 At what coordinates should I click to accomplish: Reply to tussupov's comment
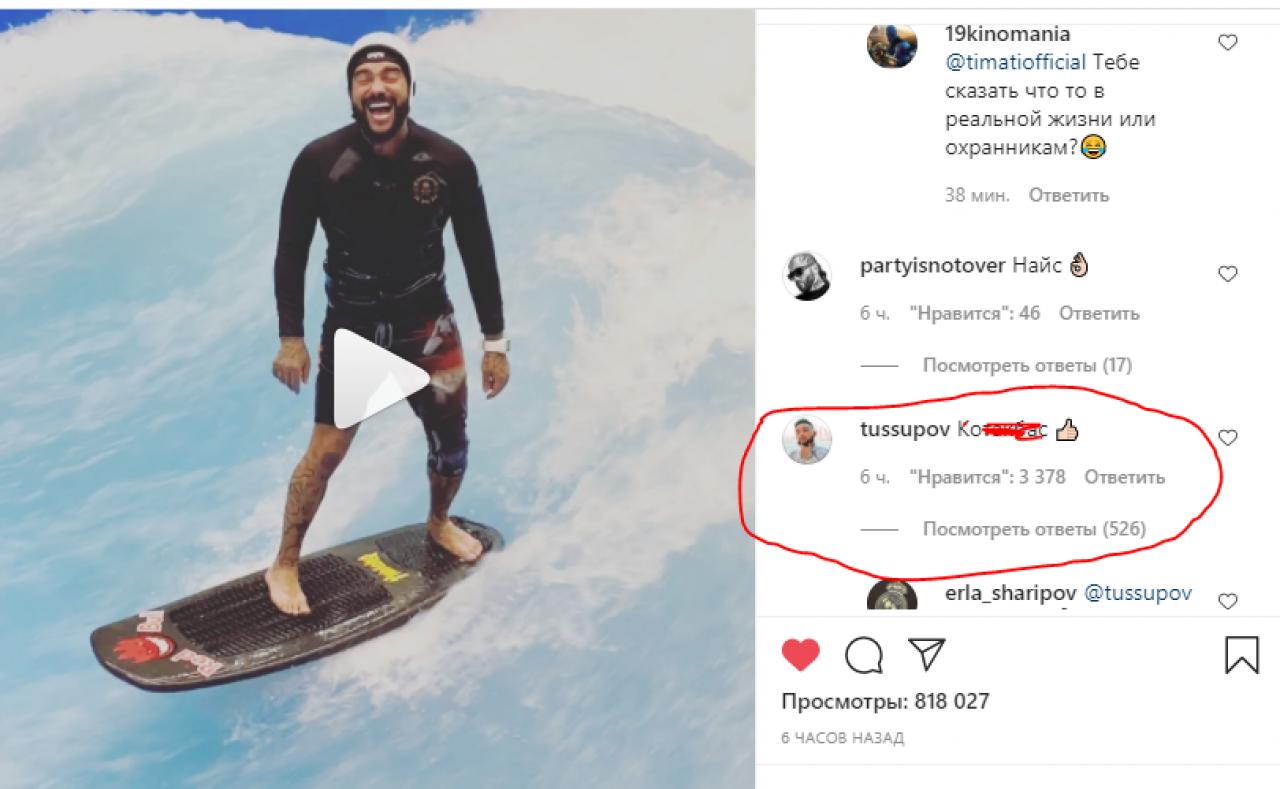pos(1124,477)
